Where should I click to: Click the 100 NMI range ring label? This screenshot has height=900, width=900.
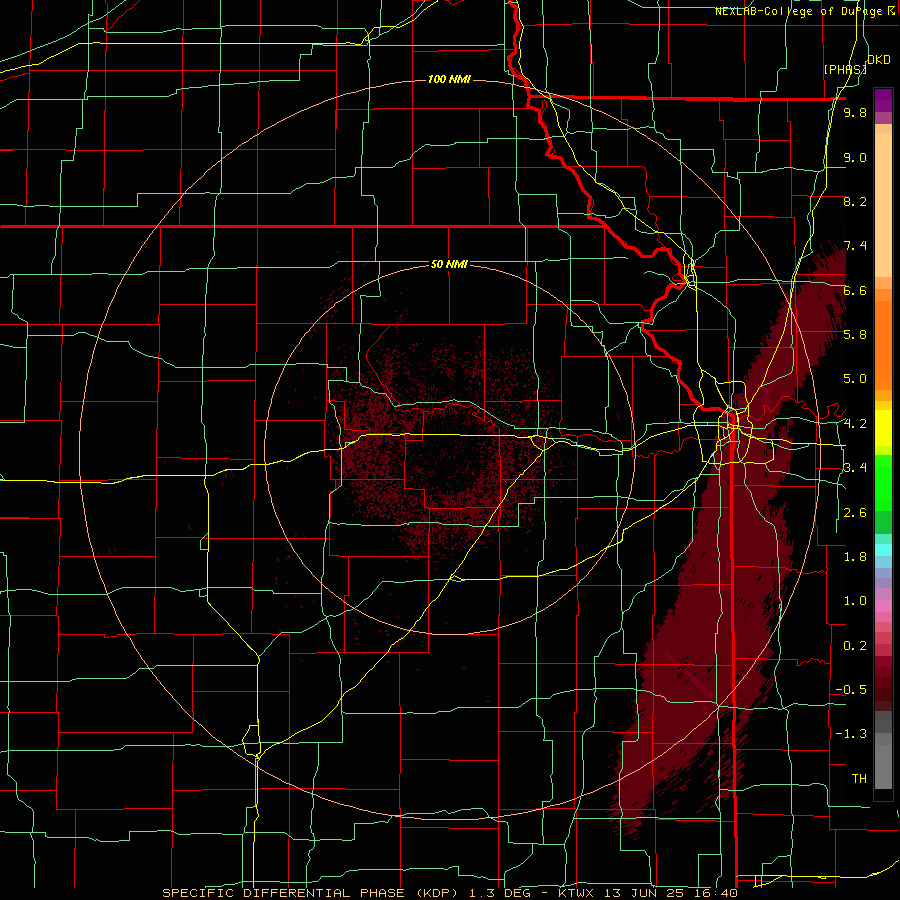point(449,79)
